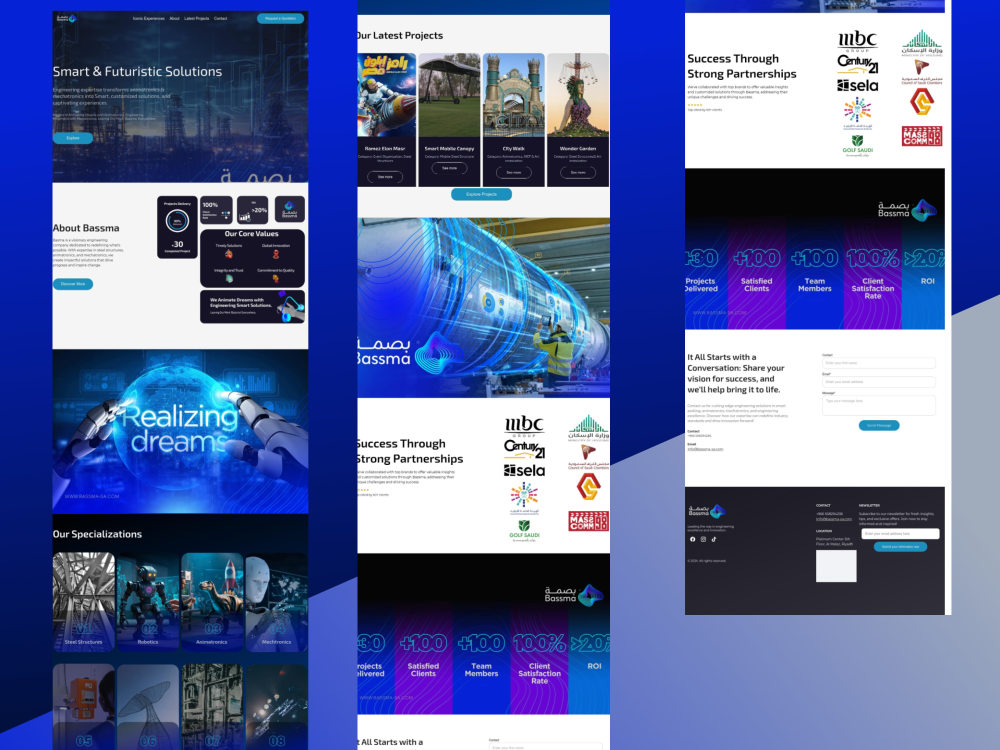Click See more on the Ramez Elon Masr card
The height and width of the screenshot is (750, 1000).
click(385, 177)
